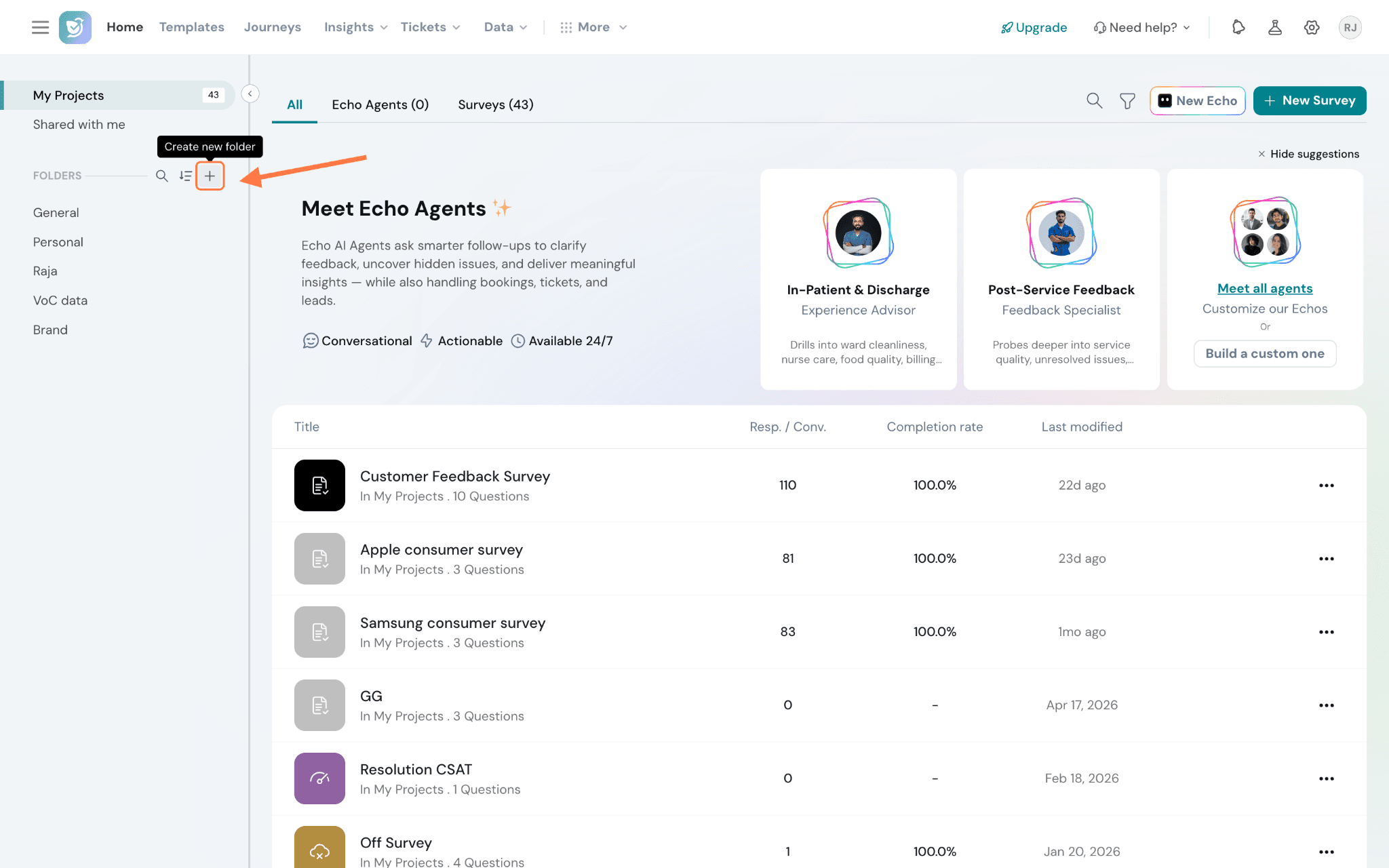Switch to the Echo Agents (0) tab

(380, 104)
